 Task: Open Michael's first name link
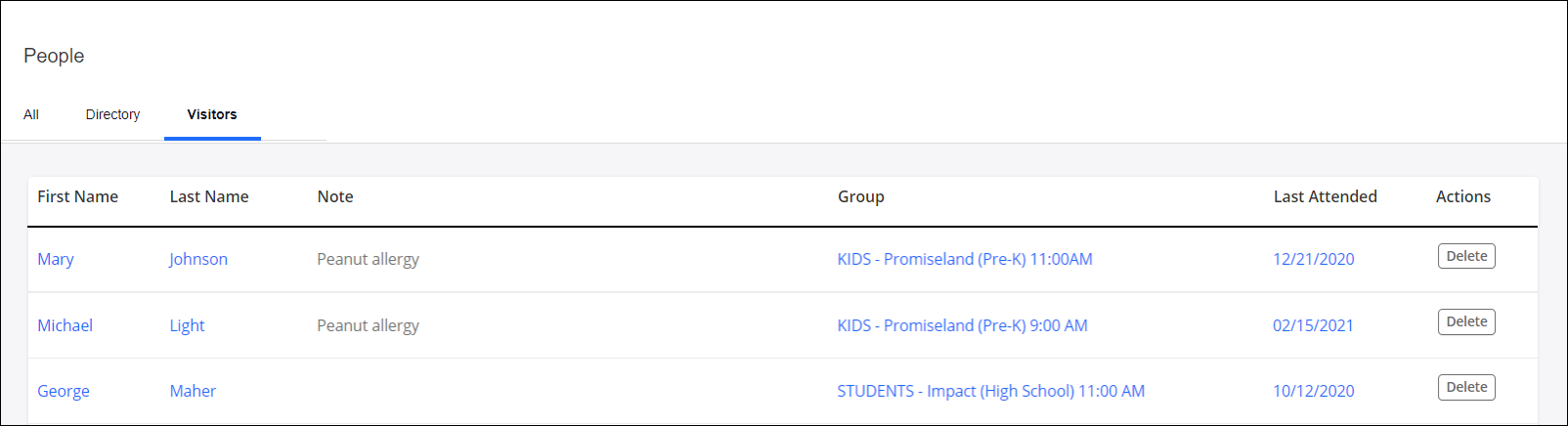[65, 325]
